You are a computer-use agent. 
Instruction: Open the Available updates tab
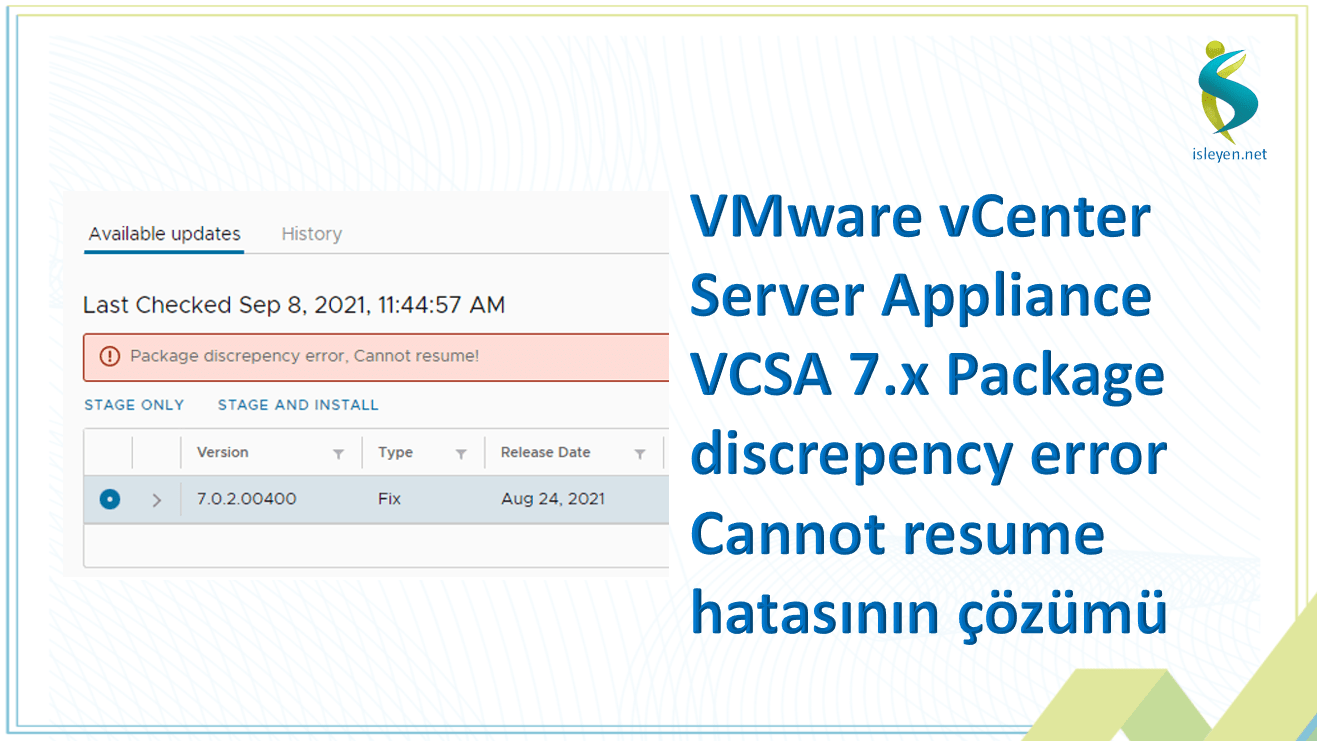[x=164, y=234]
